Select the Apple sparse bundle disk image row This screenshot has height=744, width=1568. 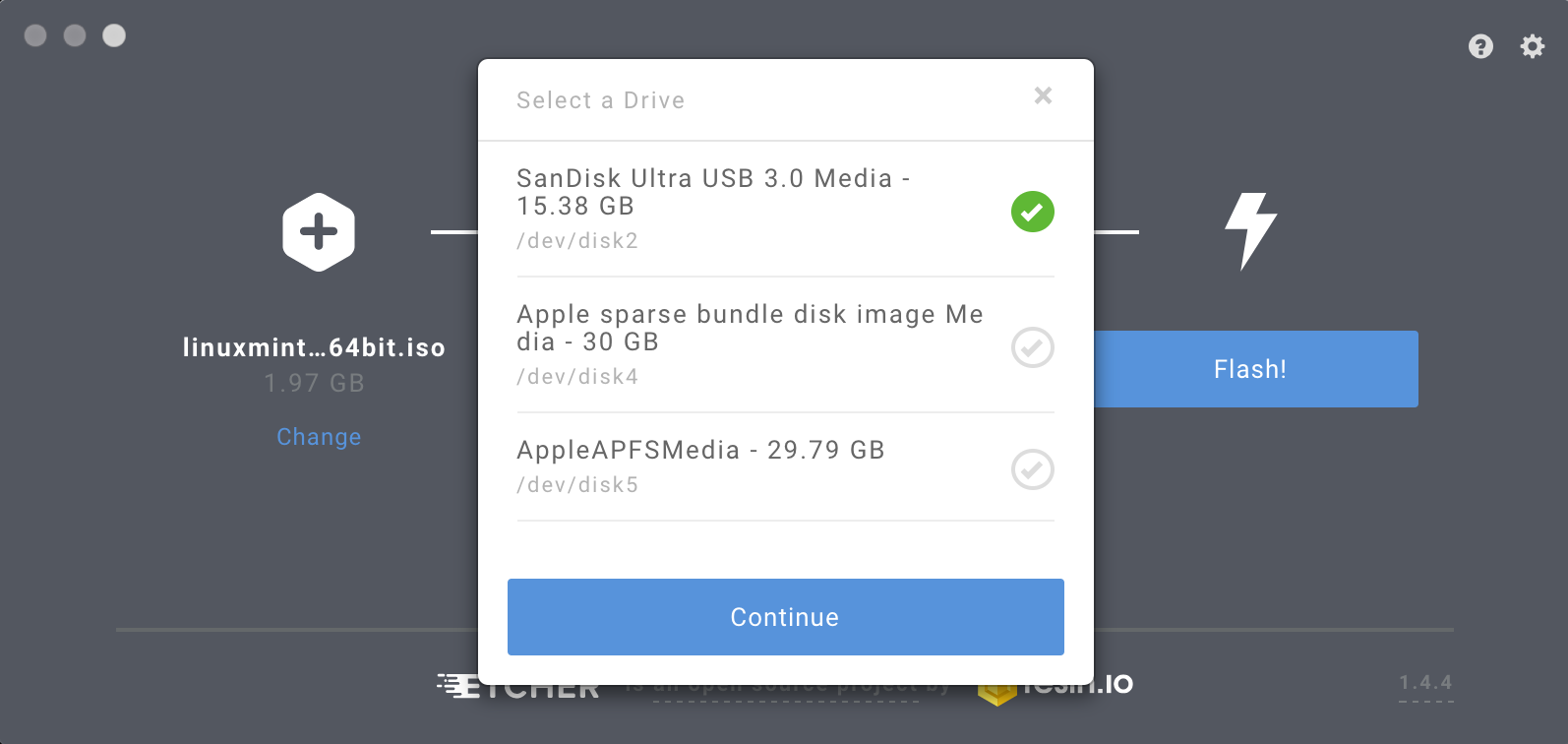(x=785, y=345)
